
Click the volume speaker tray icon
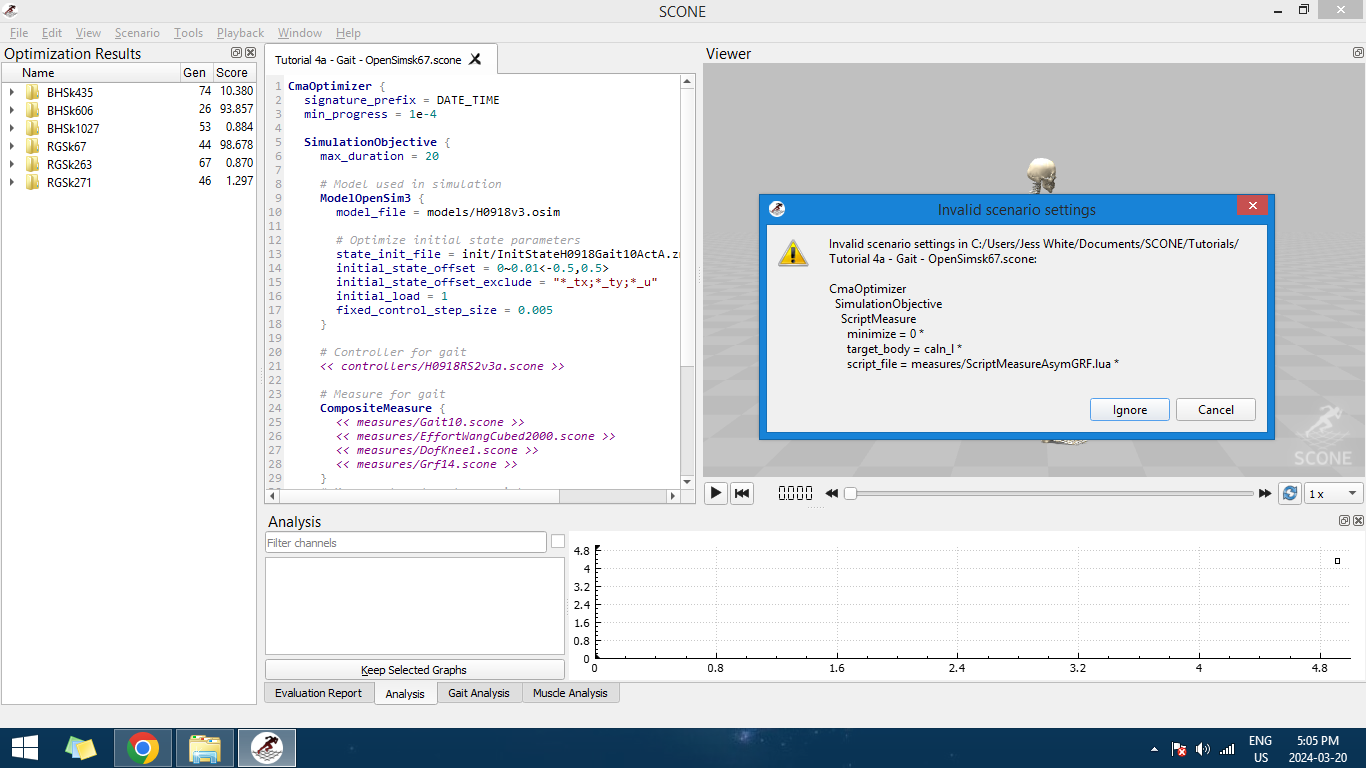pos(1202,749)
